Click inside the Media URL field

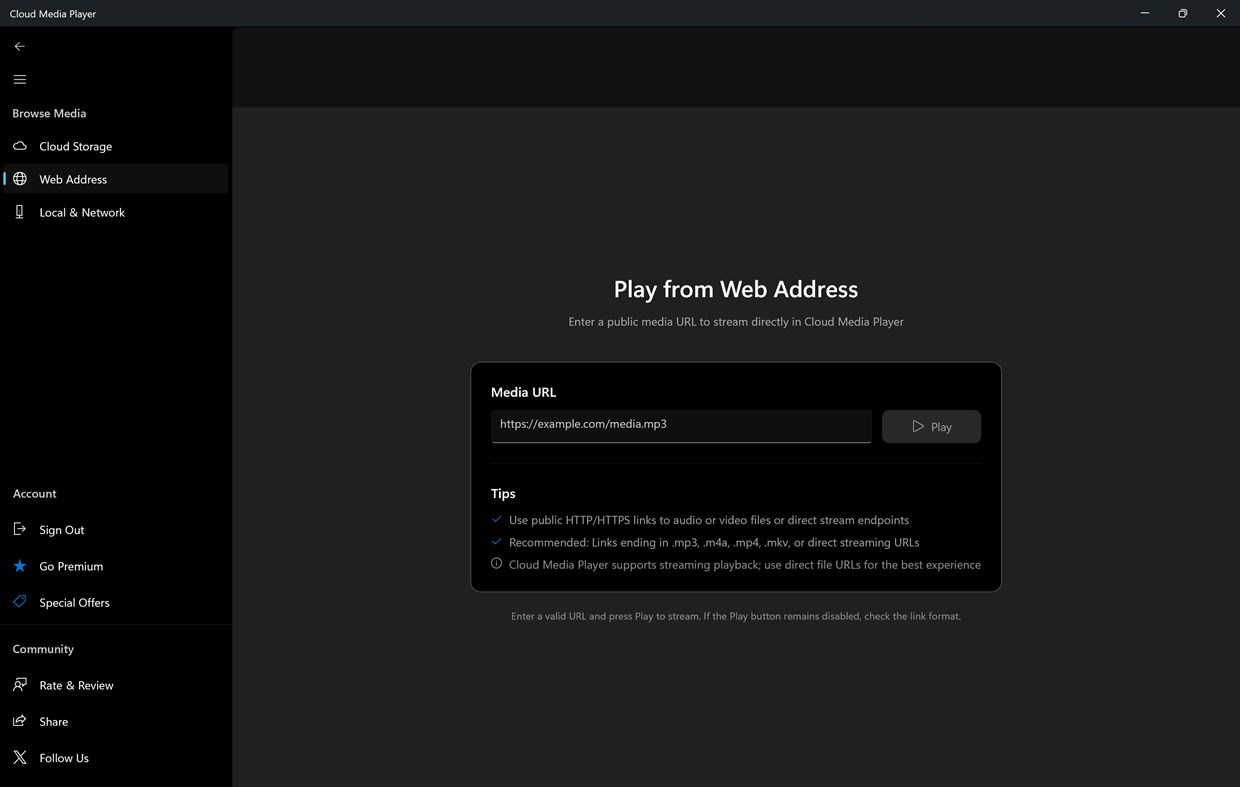pos(680,424)
